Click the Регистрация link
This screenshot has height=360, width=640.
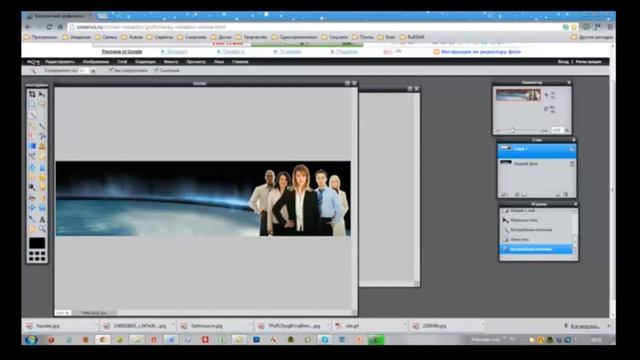588,62
